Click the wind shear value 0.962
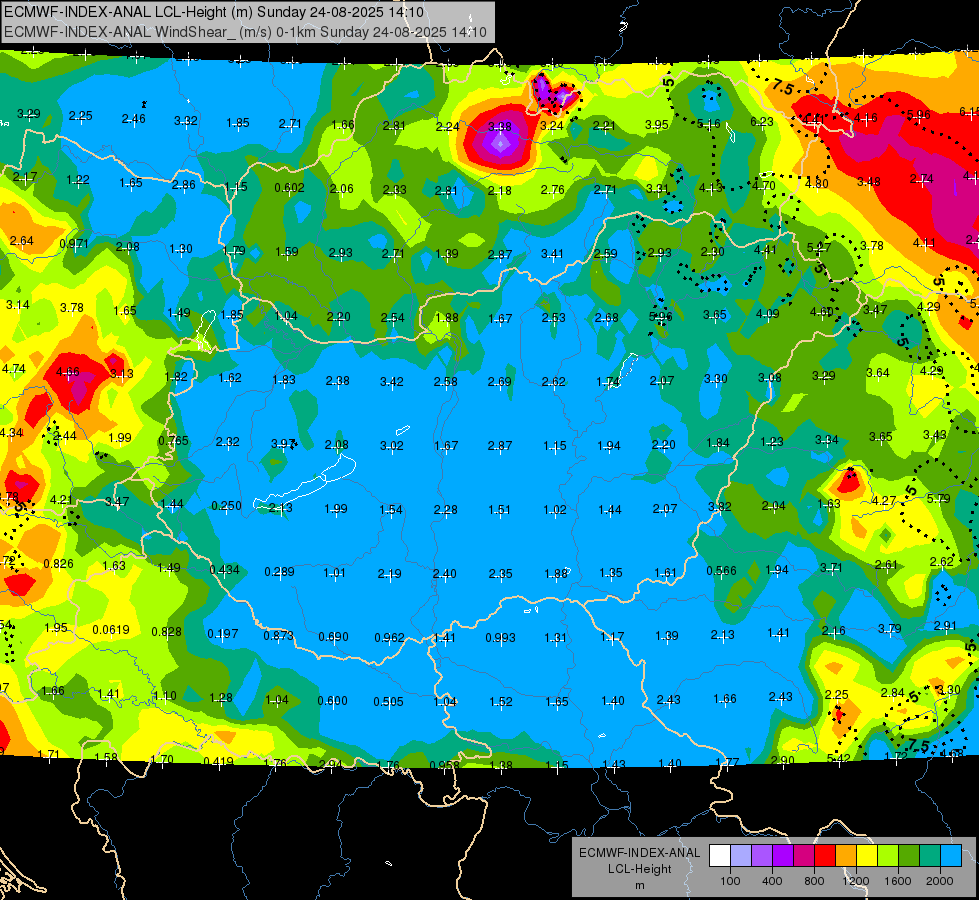Viewport: 979px width, 900px height. (x=389, y=638)
